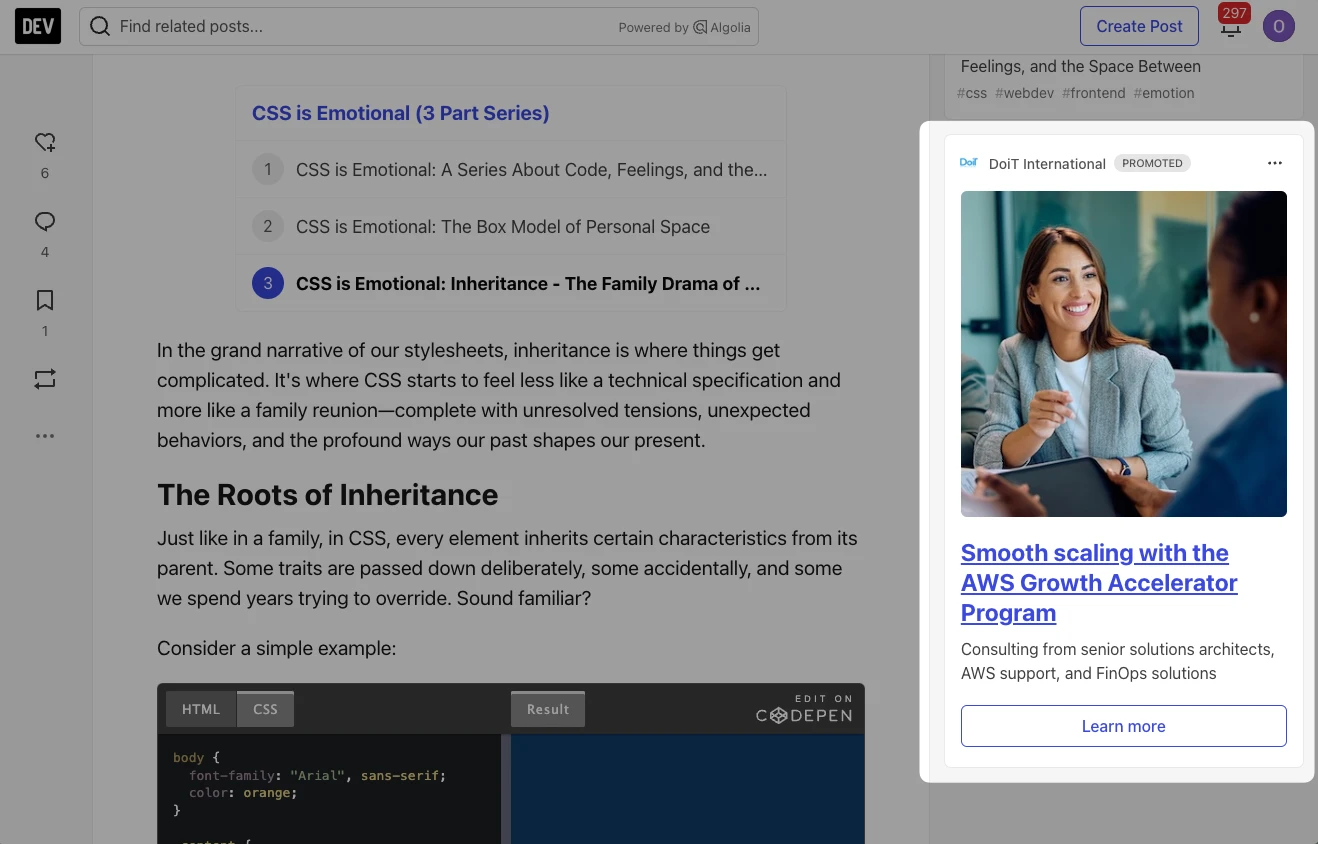Switch to the CSS tab in CodePen

coord(265,709)
